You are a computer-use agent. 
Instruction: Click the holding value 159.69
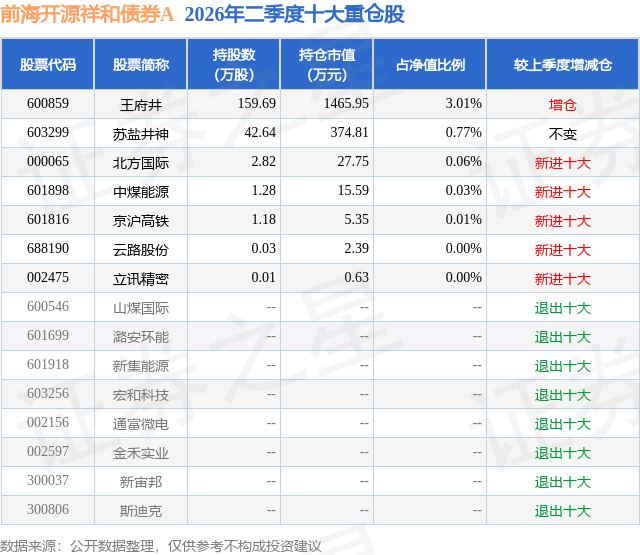257,103
